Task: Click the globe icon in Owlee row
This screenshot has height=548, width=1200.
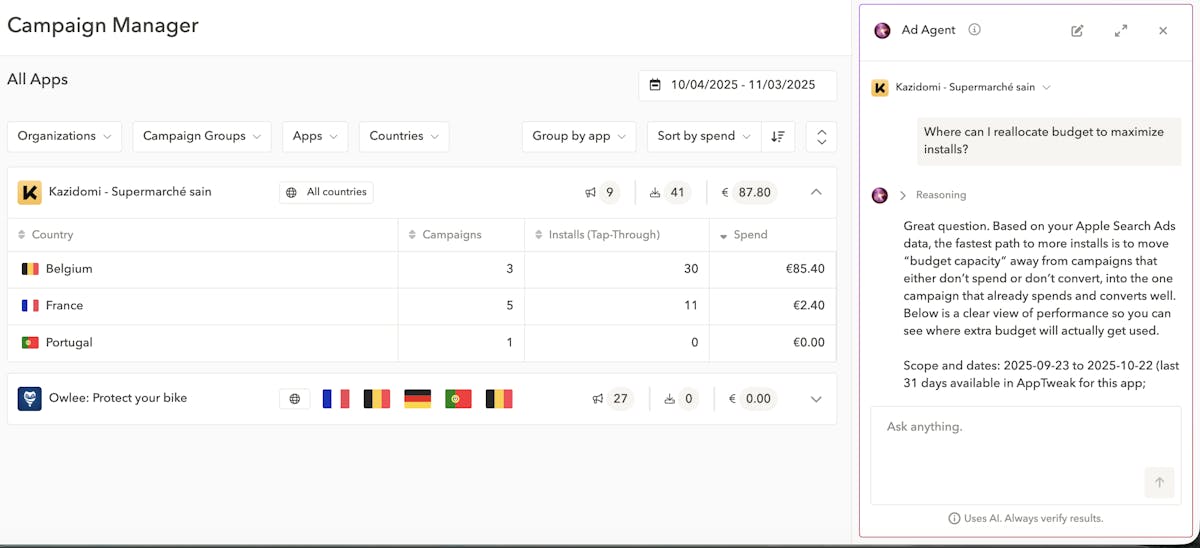Action: [x=295, y=399]
